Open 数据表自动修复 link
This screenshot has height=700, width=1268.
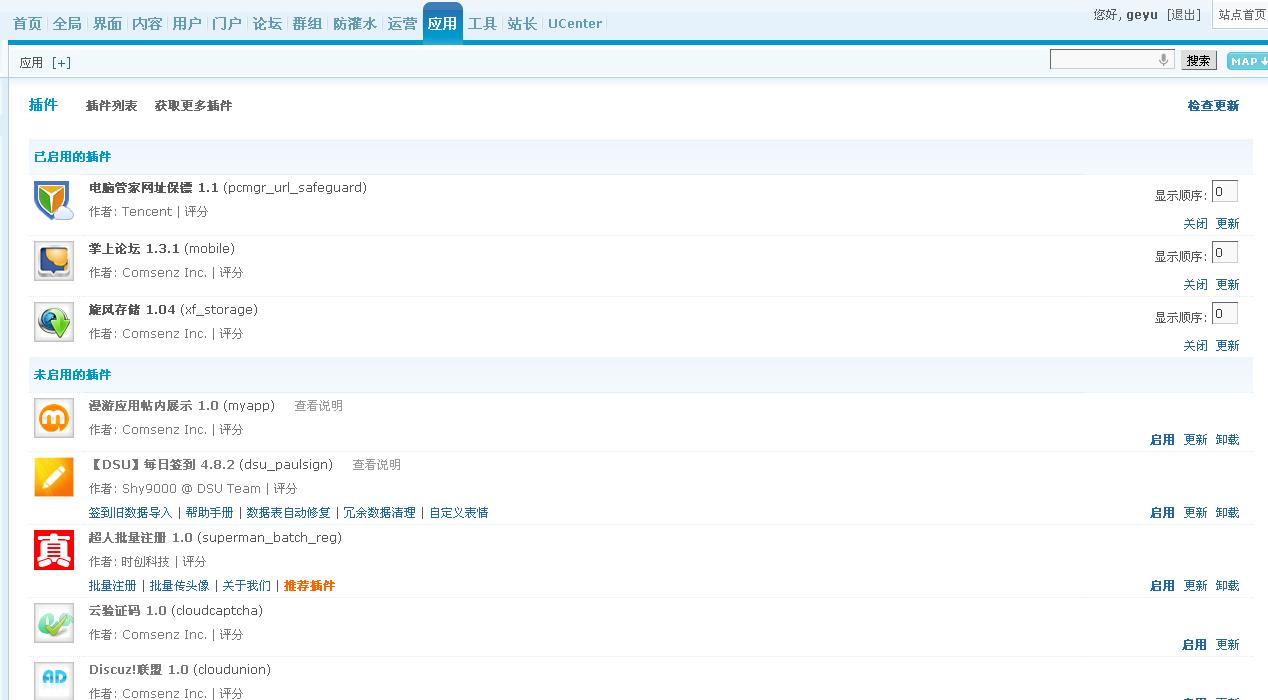(x=288, y=513)
